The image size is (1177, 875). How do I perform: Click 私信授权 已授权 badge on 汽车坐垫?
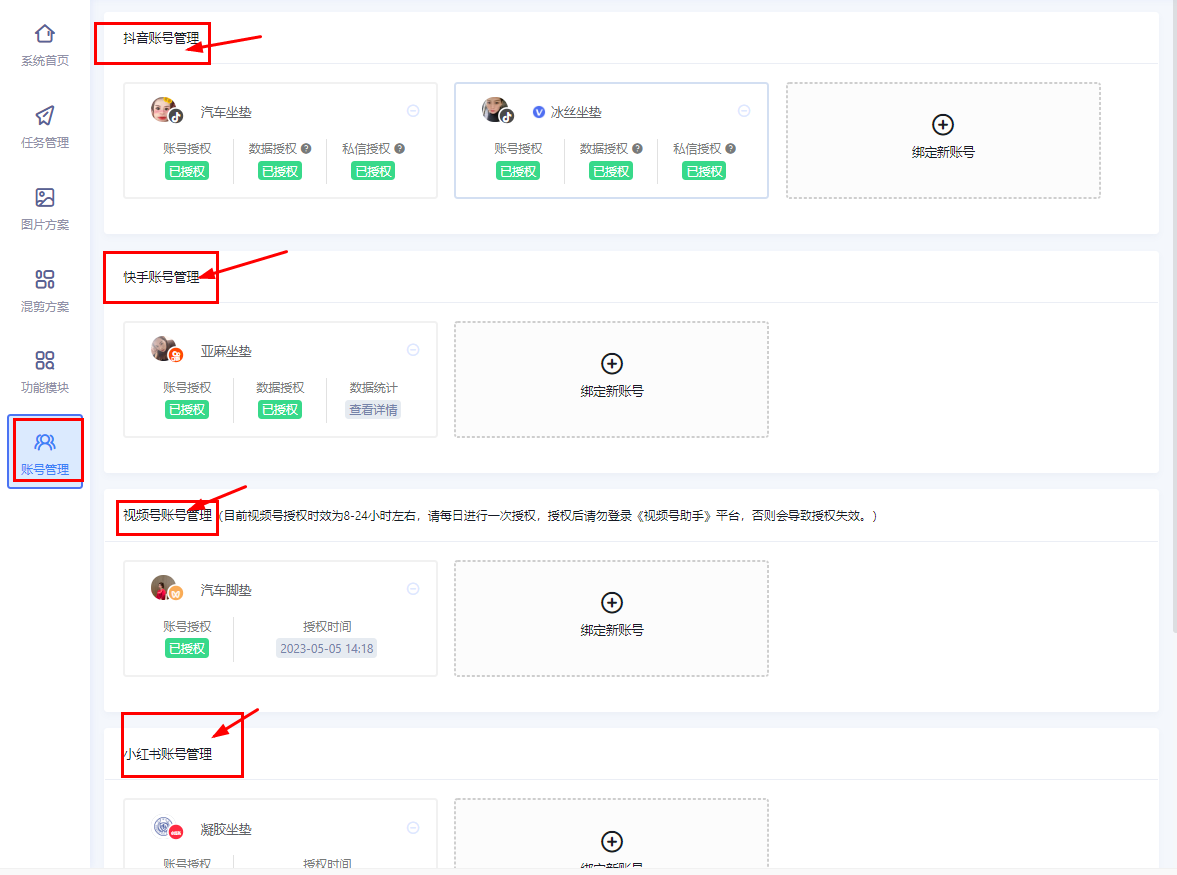[x=373, y=171]
